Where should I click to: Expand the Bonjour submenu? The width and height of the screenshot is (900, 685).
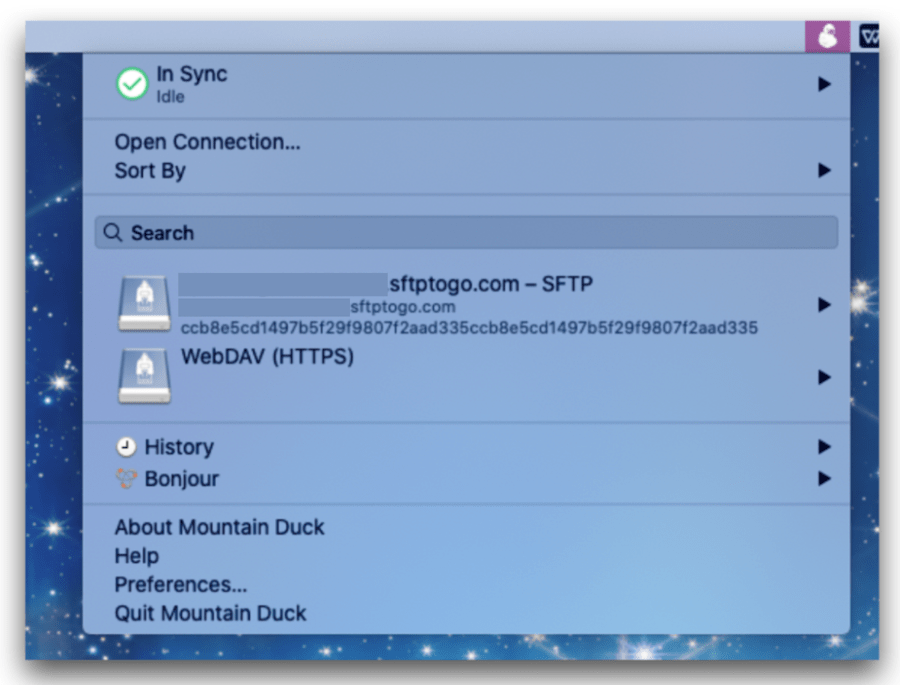tap(825, 478)
